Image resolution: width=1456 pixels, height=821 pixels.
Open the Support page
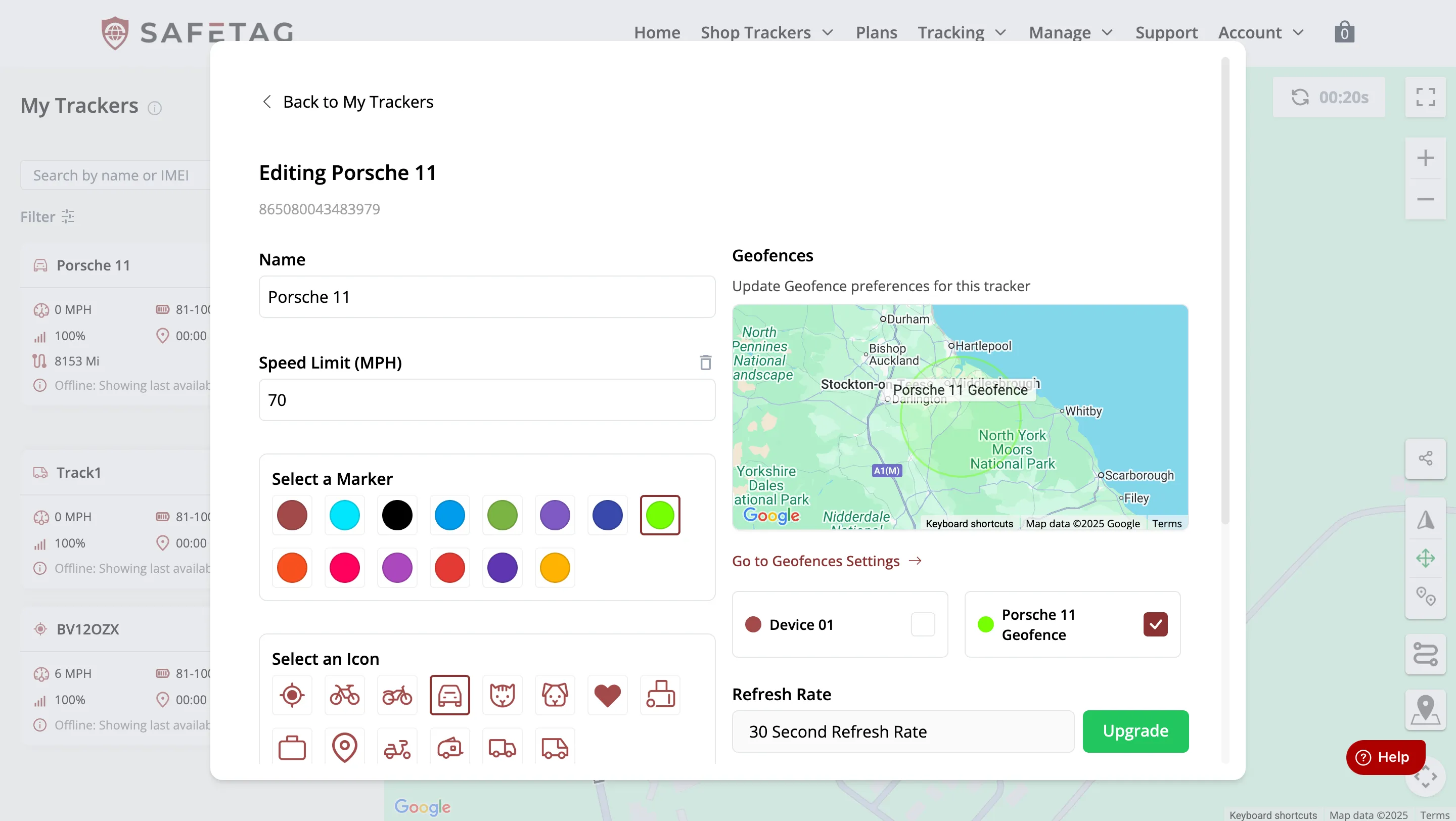click(1167, 32)
